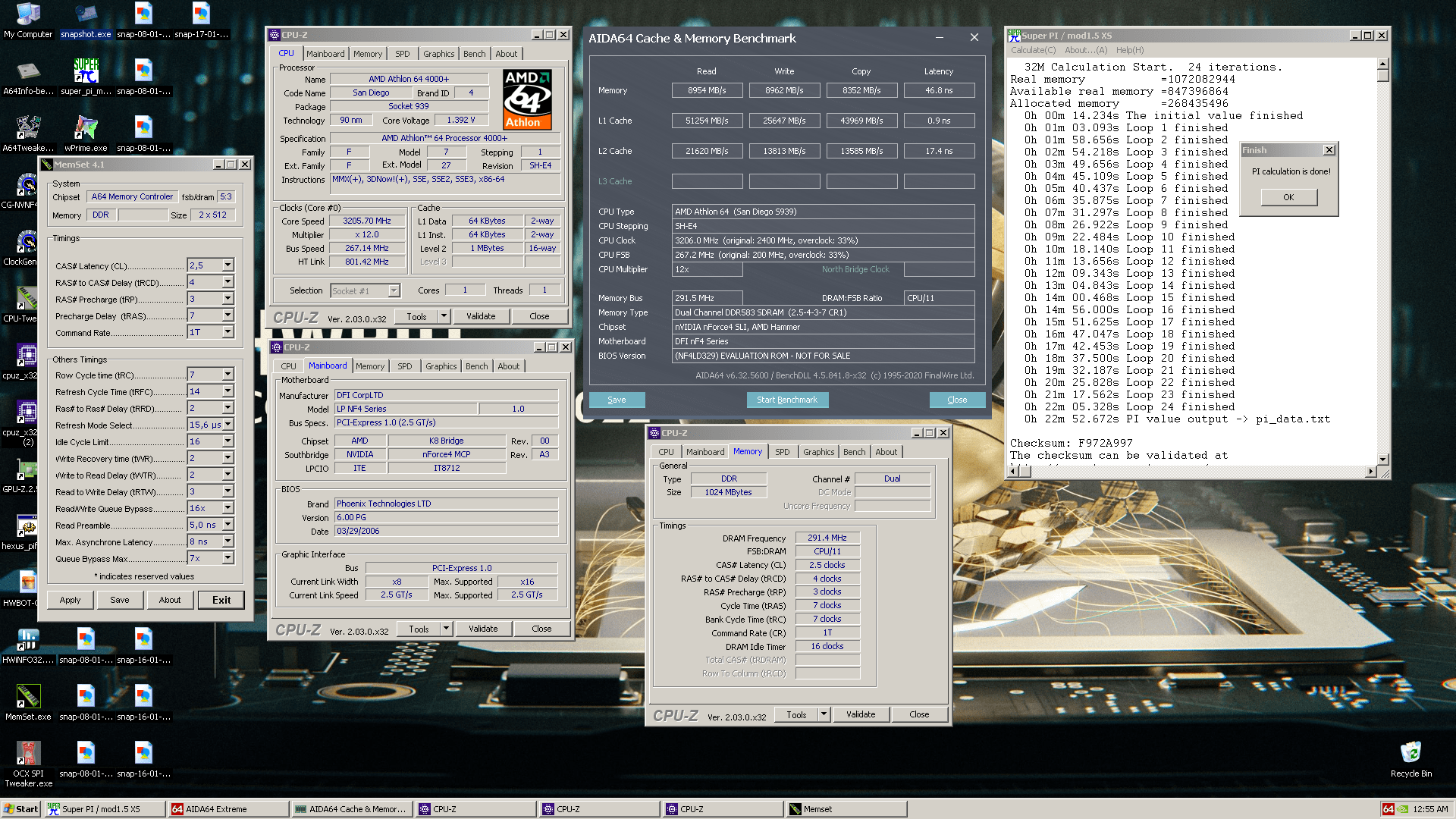Launch the wPrime.exe desktop icon

[x=86, y=134]
